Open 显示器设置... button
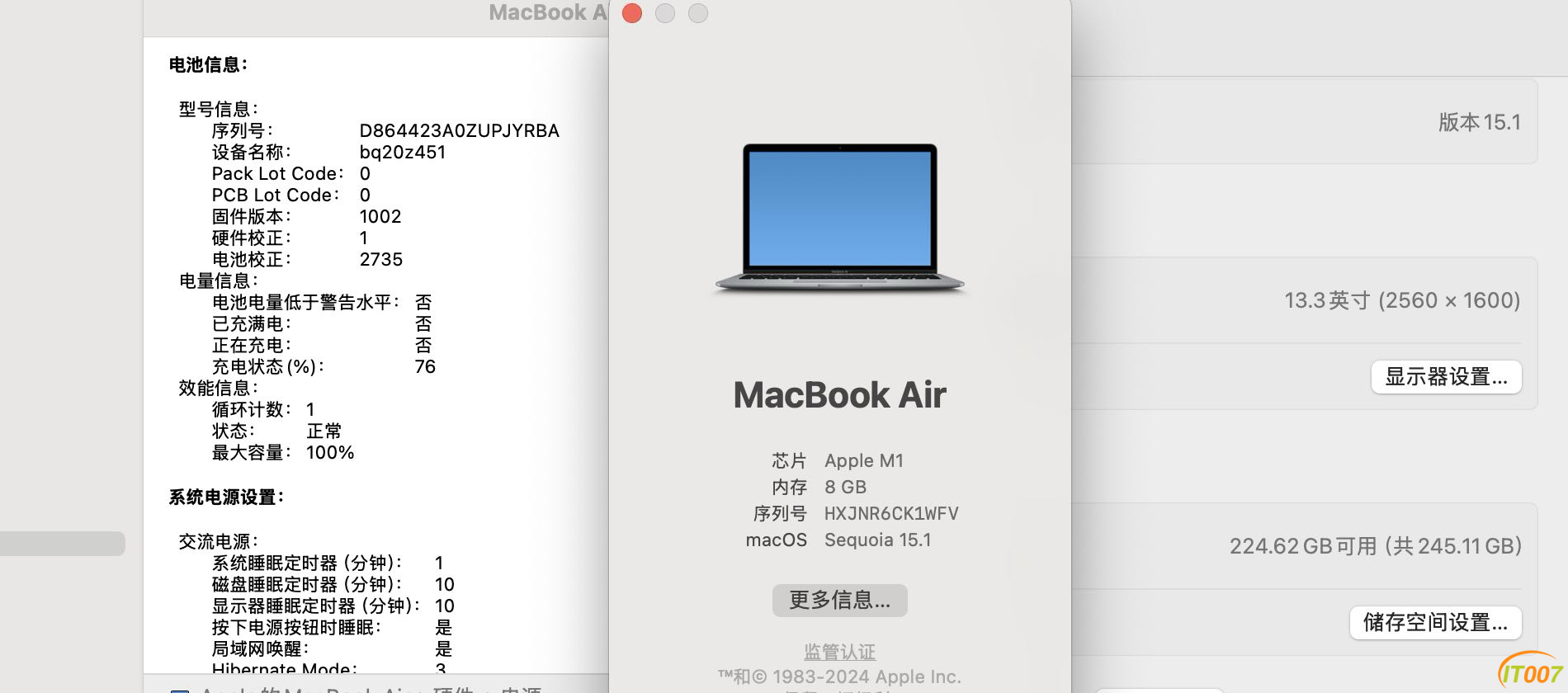The width and height of the screenshot is (1568, 693). 1446,377
